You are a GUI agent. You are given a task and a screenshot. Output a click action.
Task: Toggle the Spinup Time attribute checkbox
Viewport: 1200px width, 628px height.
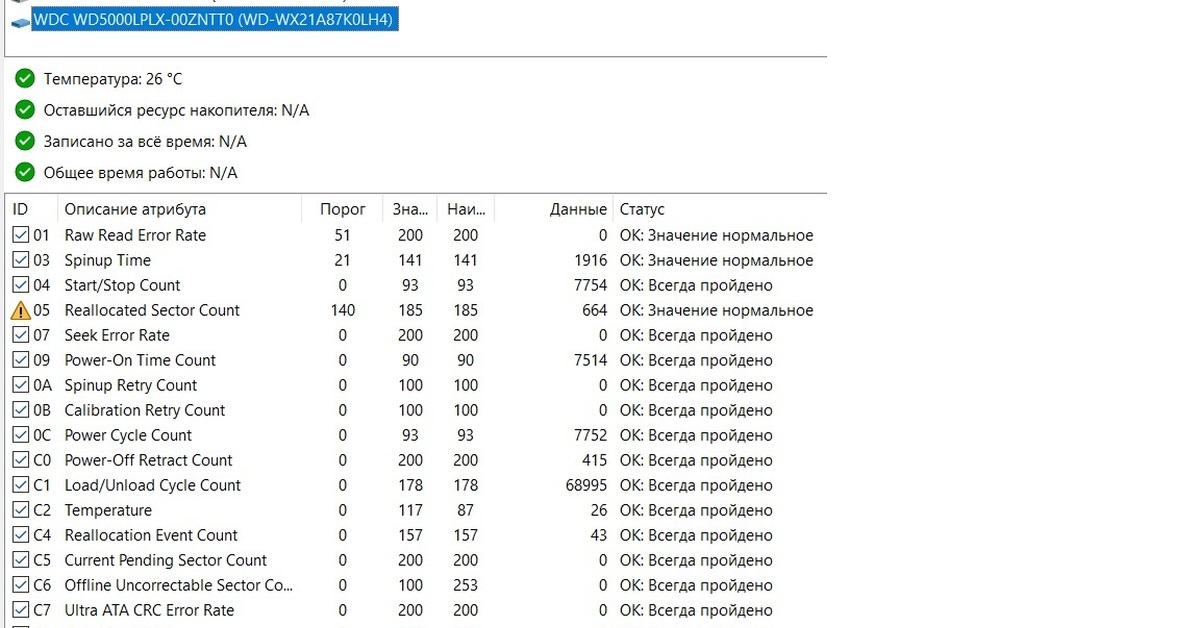click(x=20, y=260)
